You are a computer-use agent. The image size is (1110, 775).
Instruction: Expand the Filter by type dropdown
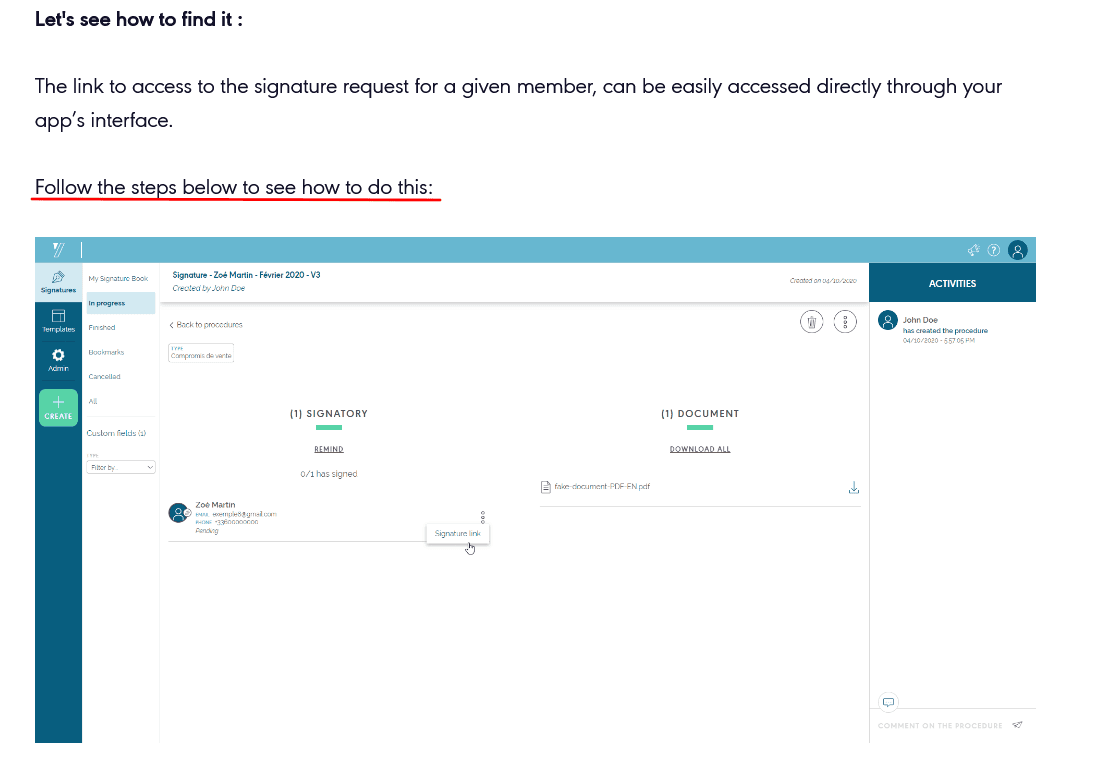click(122, 467)
